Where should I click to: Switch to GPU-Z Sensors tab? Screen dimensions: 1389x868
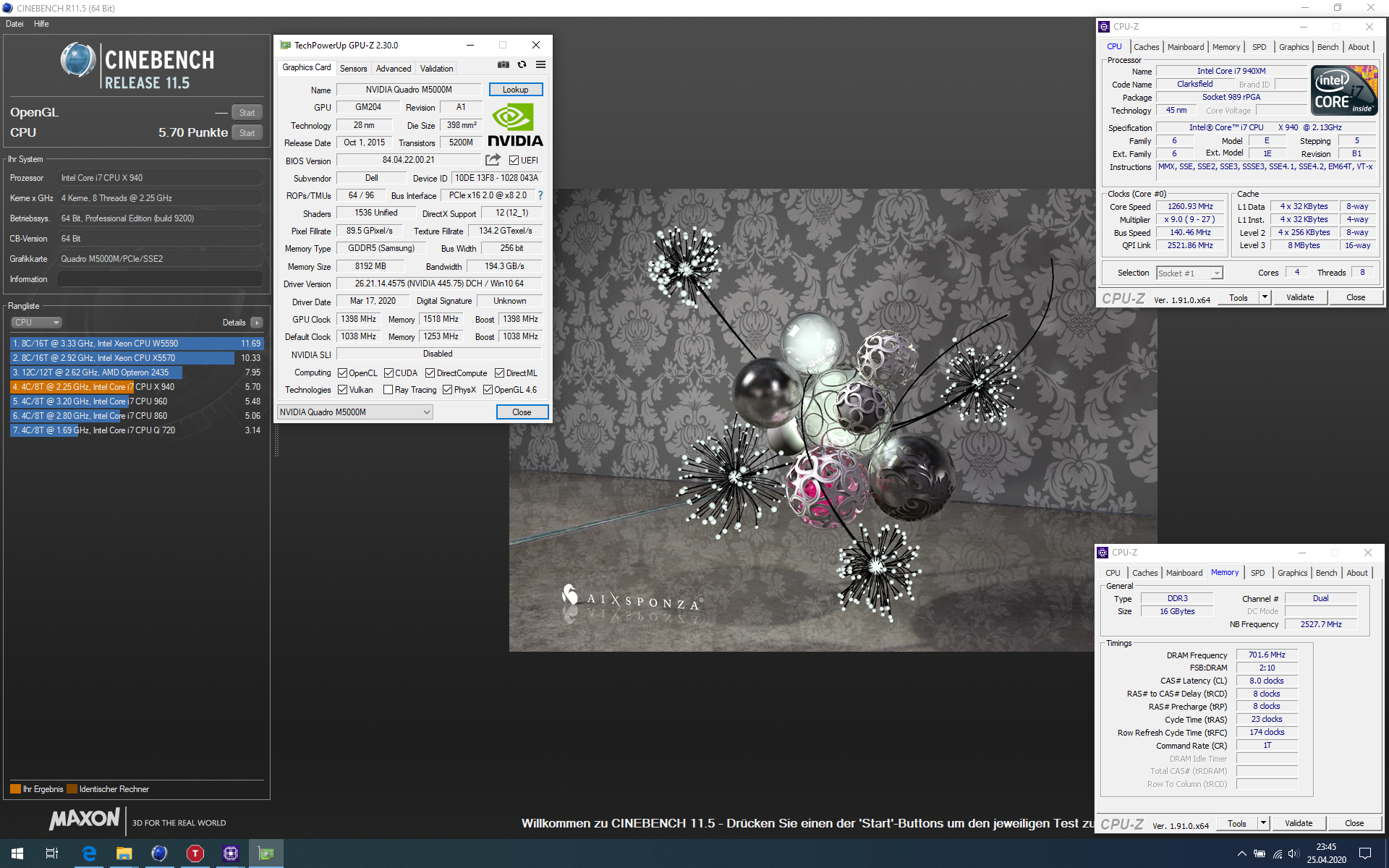click(354, 69)
